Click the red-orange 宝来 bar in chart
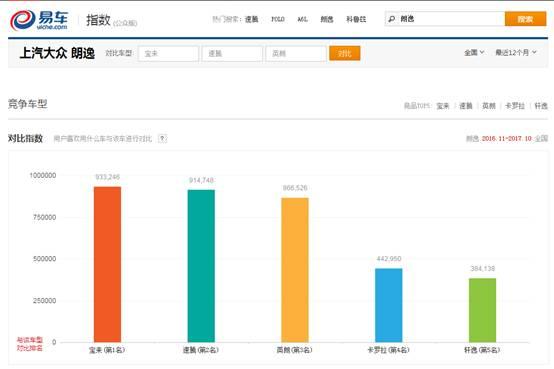This screenshot has width=554, height=369. pyautogui.click(x=107, y=264)
